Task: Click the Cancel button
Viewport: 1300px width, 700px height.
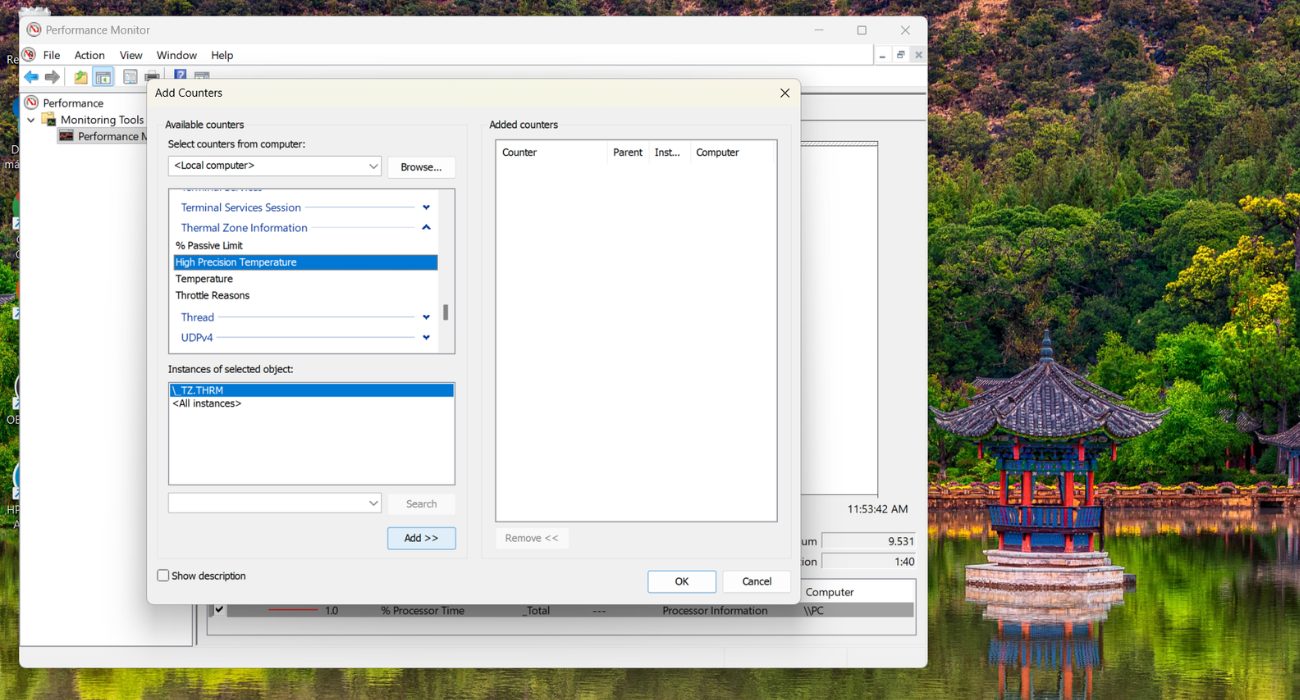Action: click(x=757, y=582)
